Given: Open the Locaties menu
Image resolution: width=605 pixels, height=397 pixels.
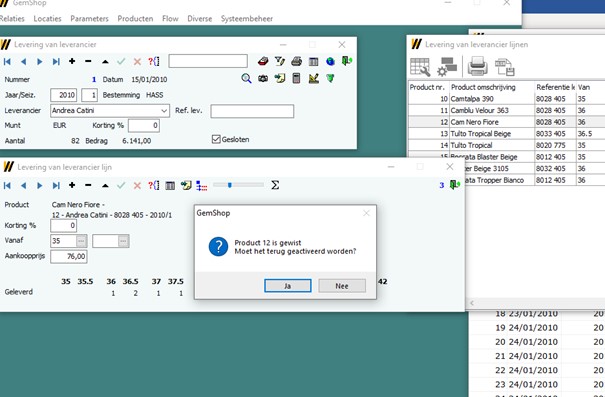Looking at the screenshot, I should coord(47,19).
